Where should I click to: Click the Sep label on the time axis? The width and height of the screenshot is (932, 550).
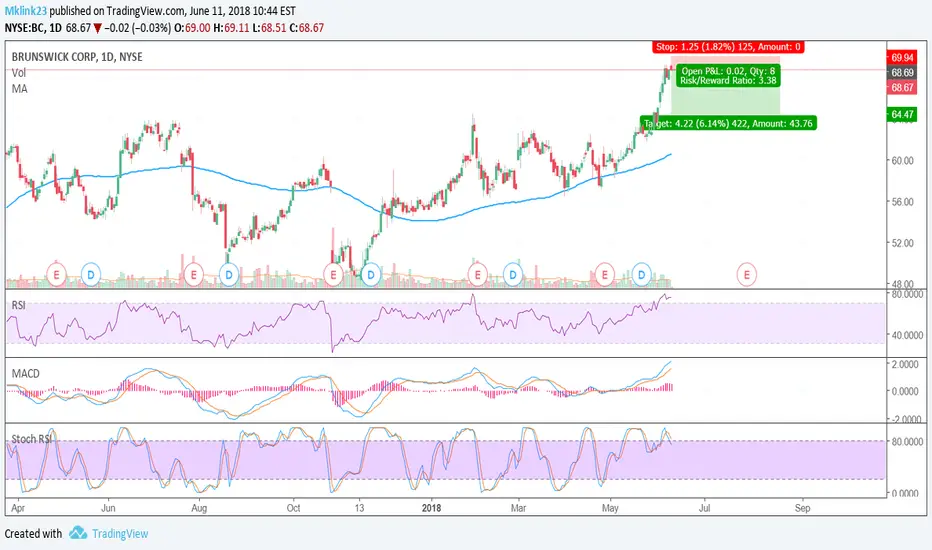tap(802, 508)
